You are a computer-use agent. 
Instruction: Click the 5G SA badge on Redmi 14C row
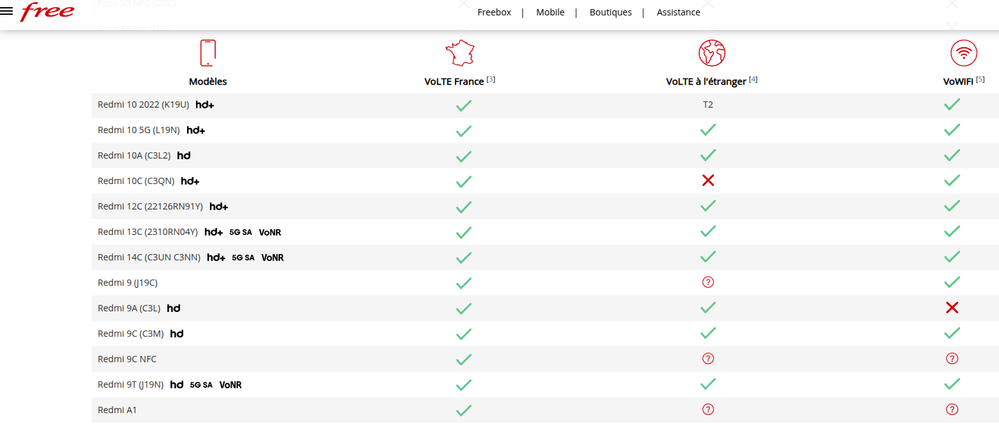coord(243,258)
